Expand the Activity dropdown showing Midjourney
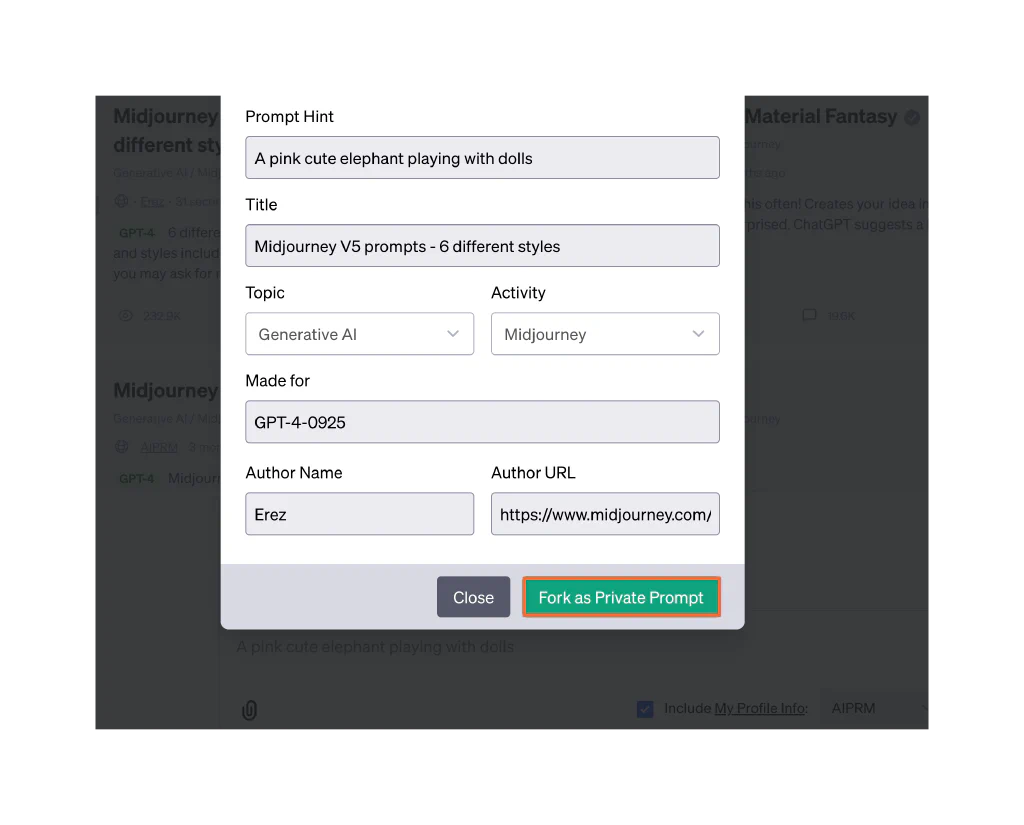The image size is (1024, 825). [x=605, y=334]
